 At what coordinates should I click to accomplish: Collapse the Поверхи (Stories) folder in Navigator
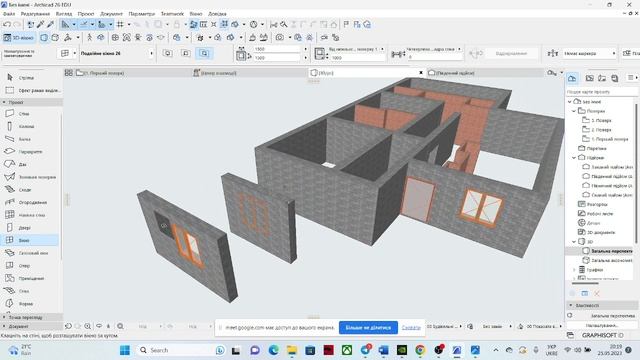pyautogui.click(x=574, y=111)
